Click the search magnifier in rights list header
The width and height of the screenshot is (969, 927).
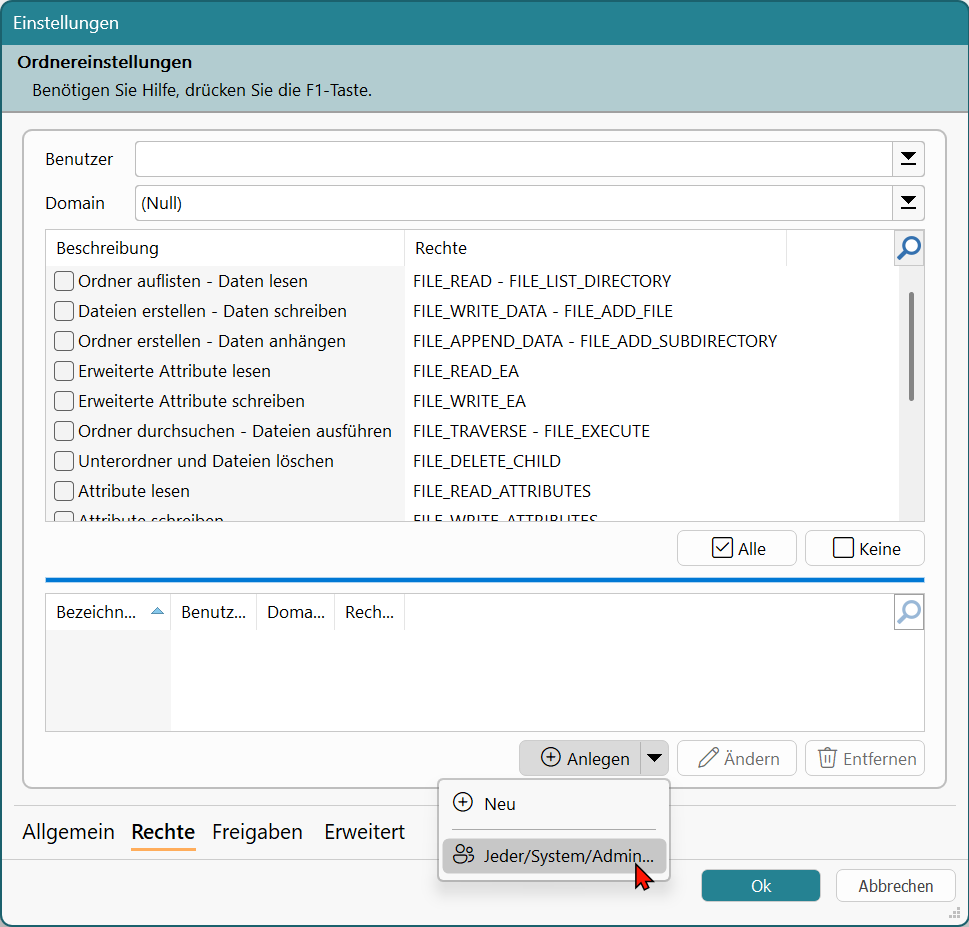(x=908, y=248)
